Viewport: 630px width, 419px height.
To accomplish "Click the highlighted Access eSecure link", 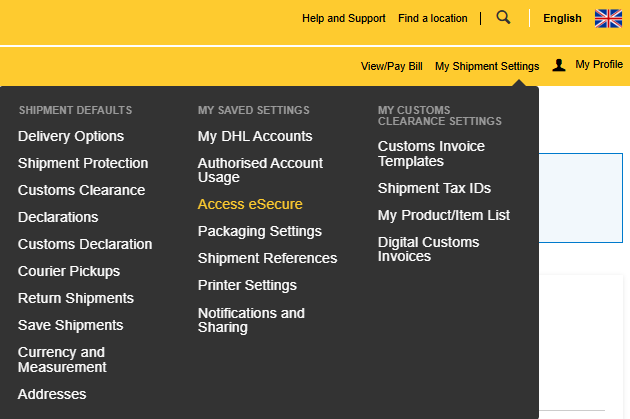I will (x=250, y=204).
